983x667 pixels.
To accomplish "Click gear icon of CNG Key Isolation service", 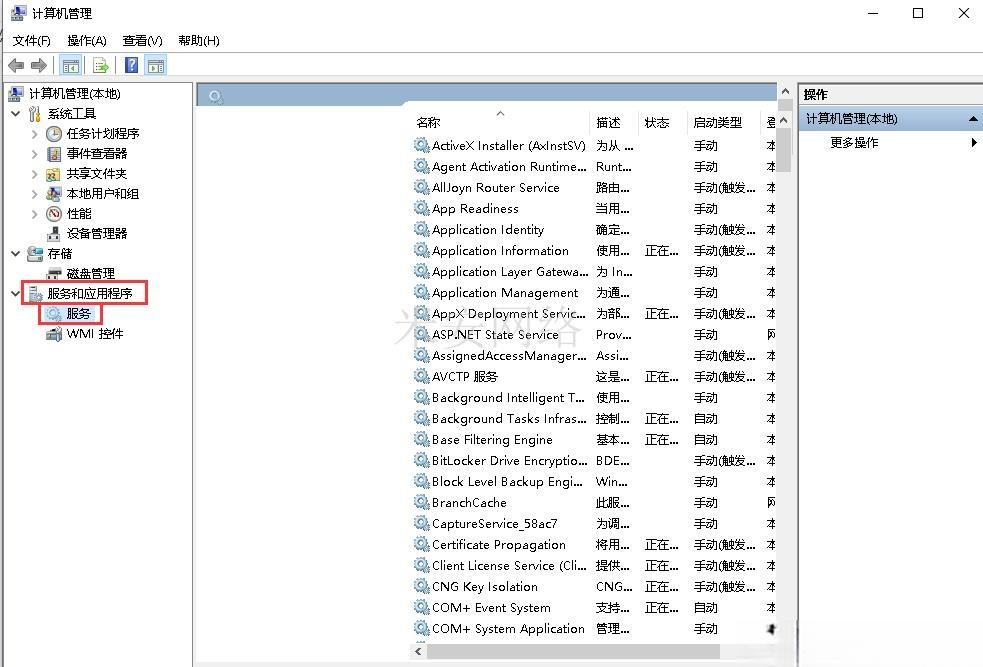I will point(421,586).
